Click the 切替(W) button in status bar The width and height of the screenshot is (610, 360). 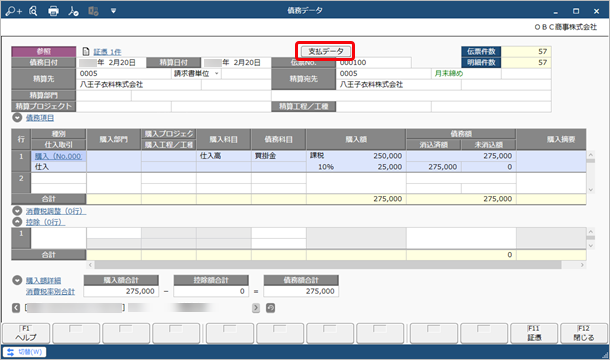(x=25, y=352)
